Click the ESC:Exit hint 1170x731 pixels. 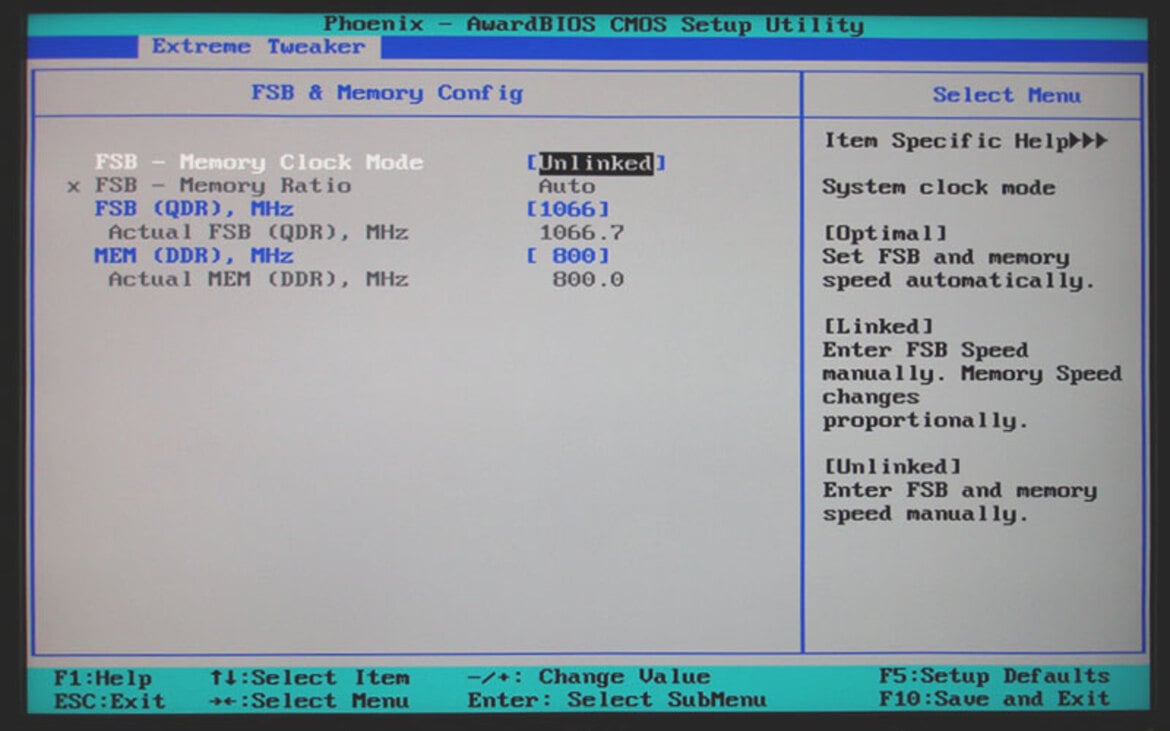pos(110,701)
